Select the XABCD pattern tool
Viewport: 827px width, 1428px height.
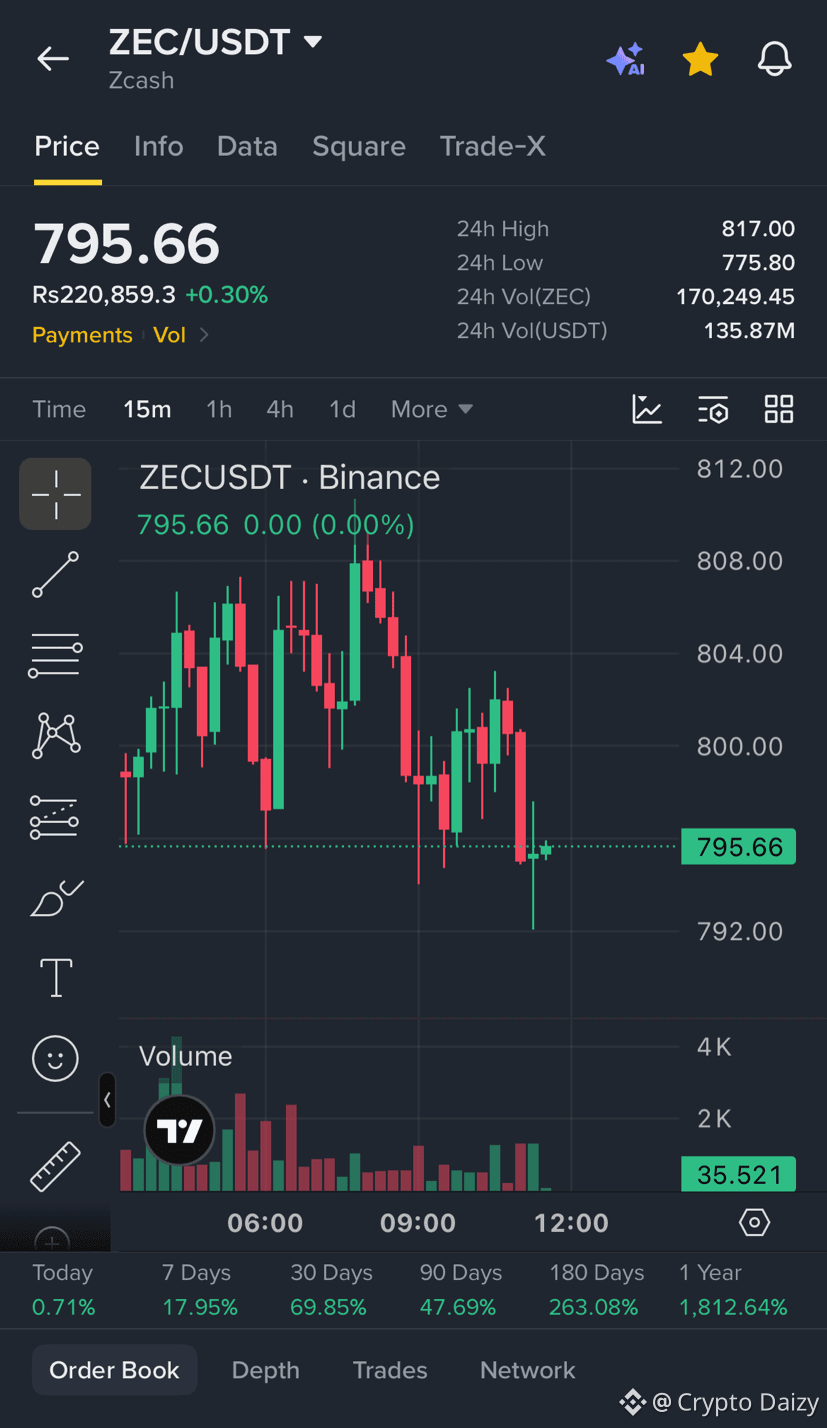coord(56,735)
